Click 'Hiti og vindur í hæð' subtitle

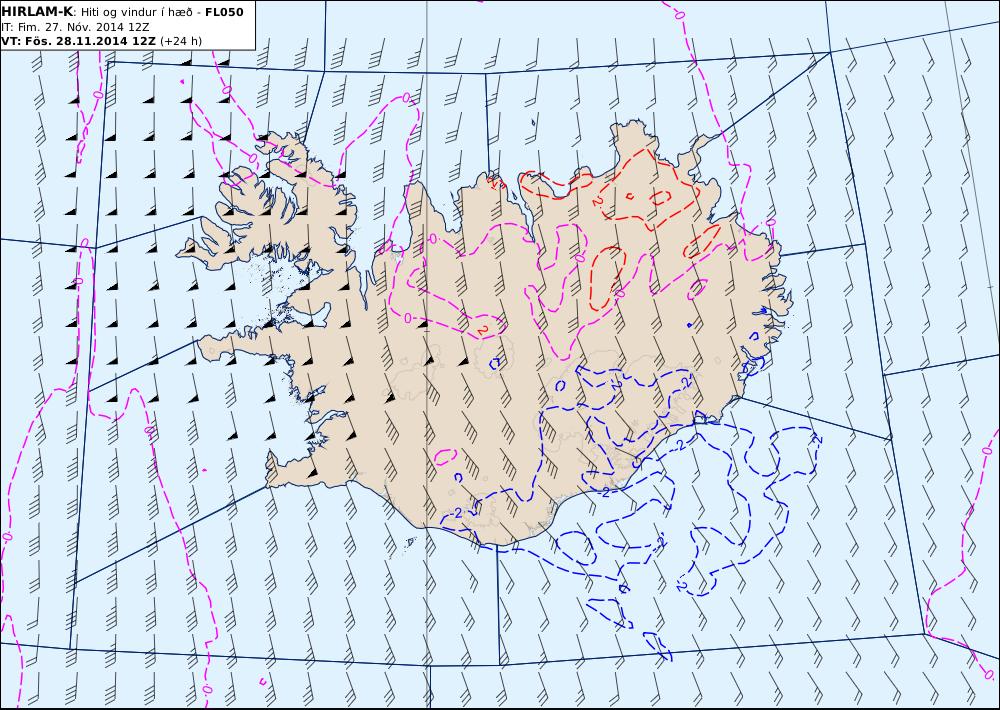136,12
